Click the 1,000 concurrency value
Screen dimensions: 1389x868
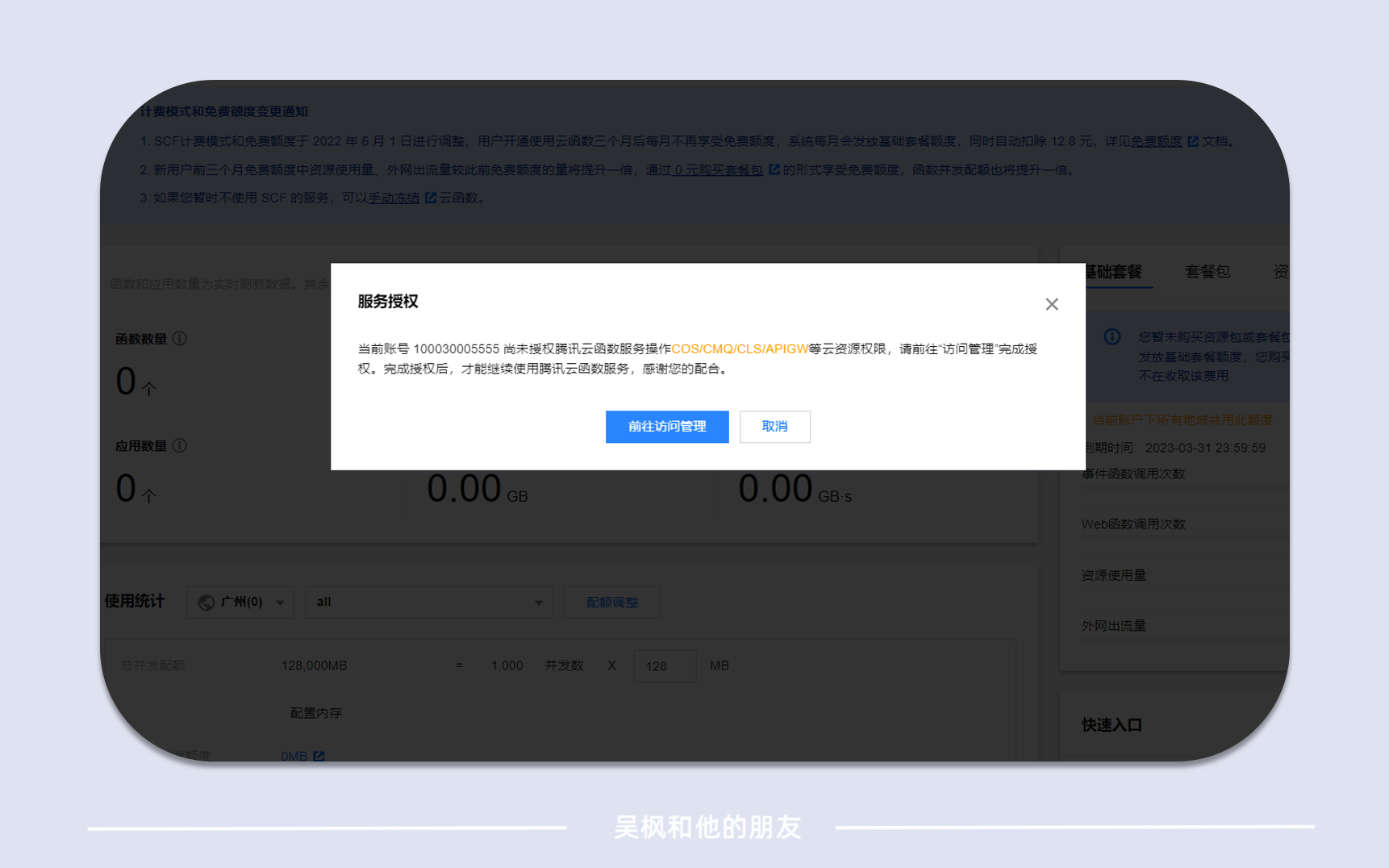click(x=507, y=666)
